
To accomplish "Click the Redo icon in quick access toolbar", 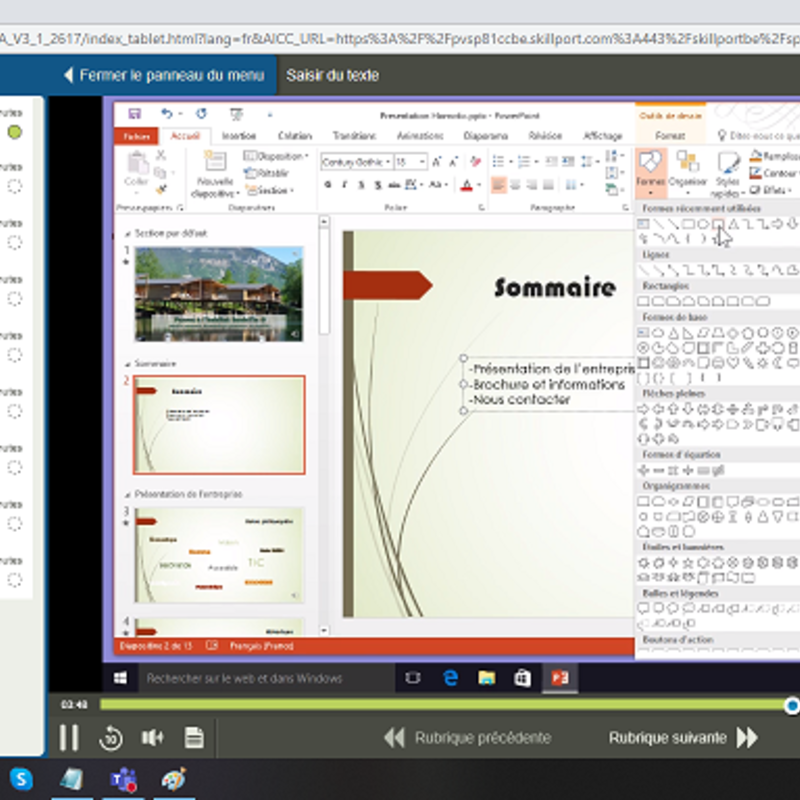I will 202,113.
